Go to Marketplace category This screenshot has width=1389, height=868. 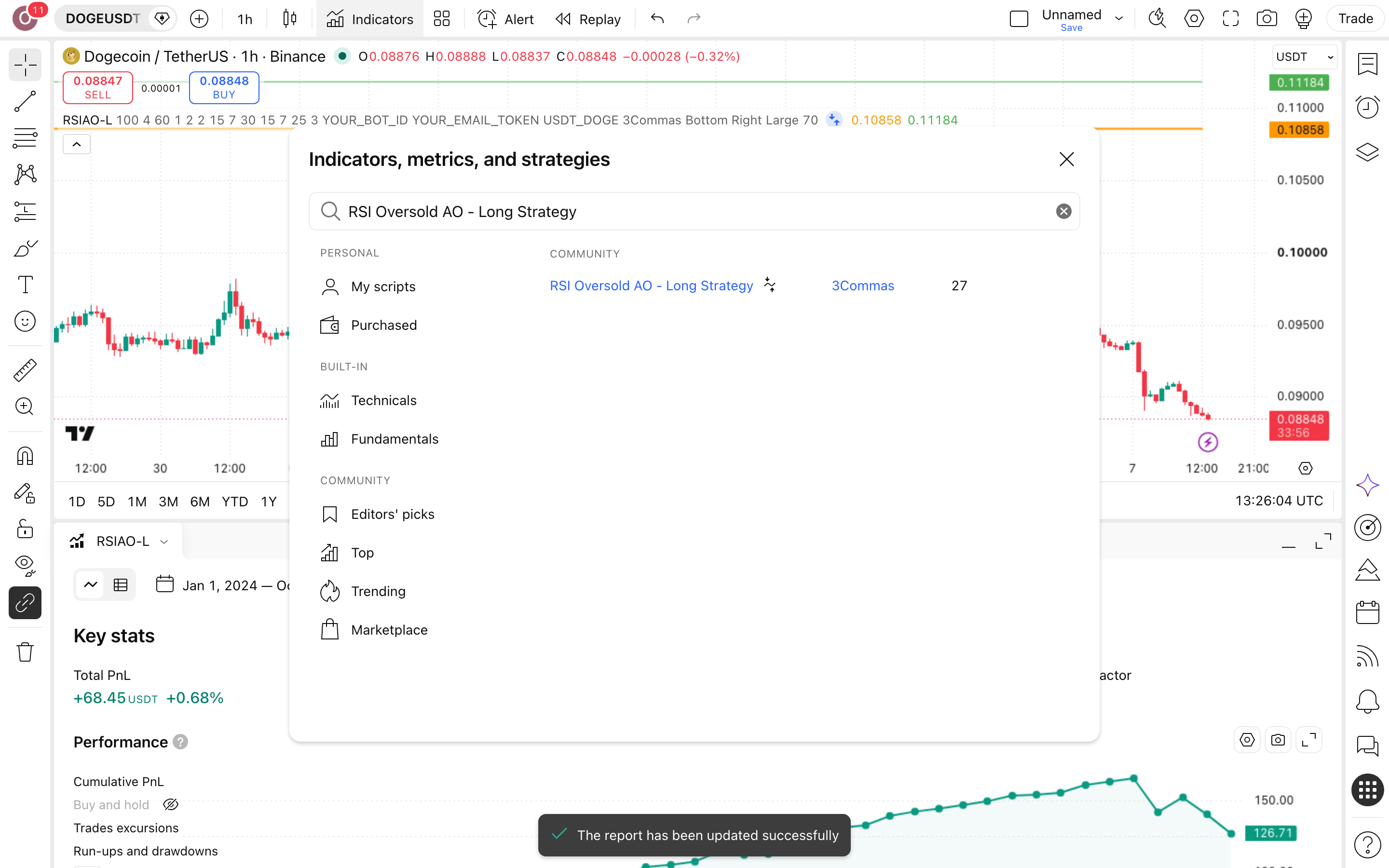(x=389, y=630)
